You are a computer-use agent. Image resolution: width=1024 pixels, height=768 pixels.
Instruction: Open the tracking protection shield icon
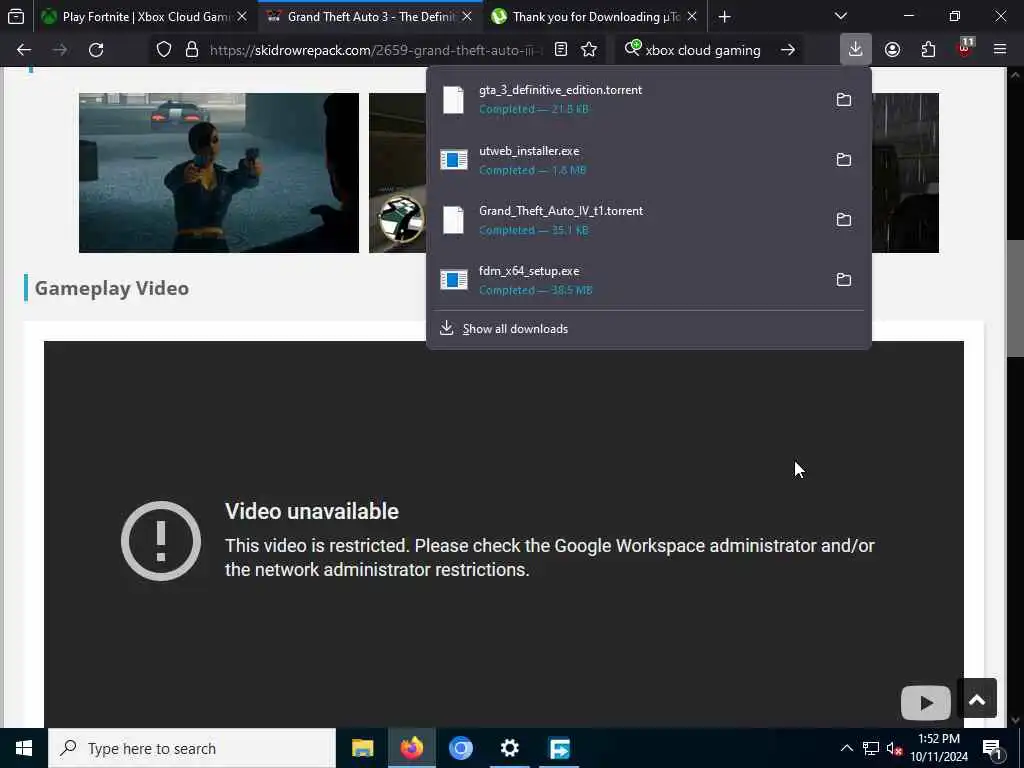click(x=164, y=50)
